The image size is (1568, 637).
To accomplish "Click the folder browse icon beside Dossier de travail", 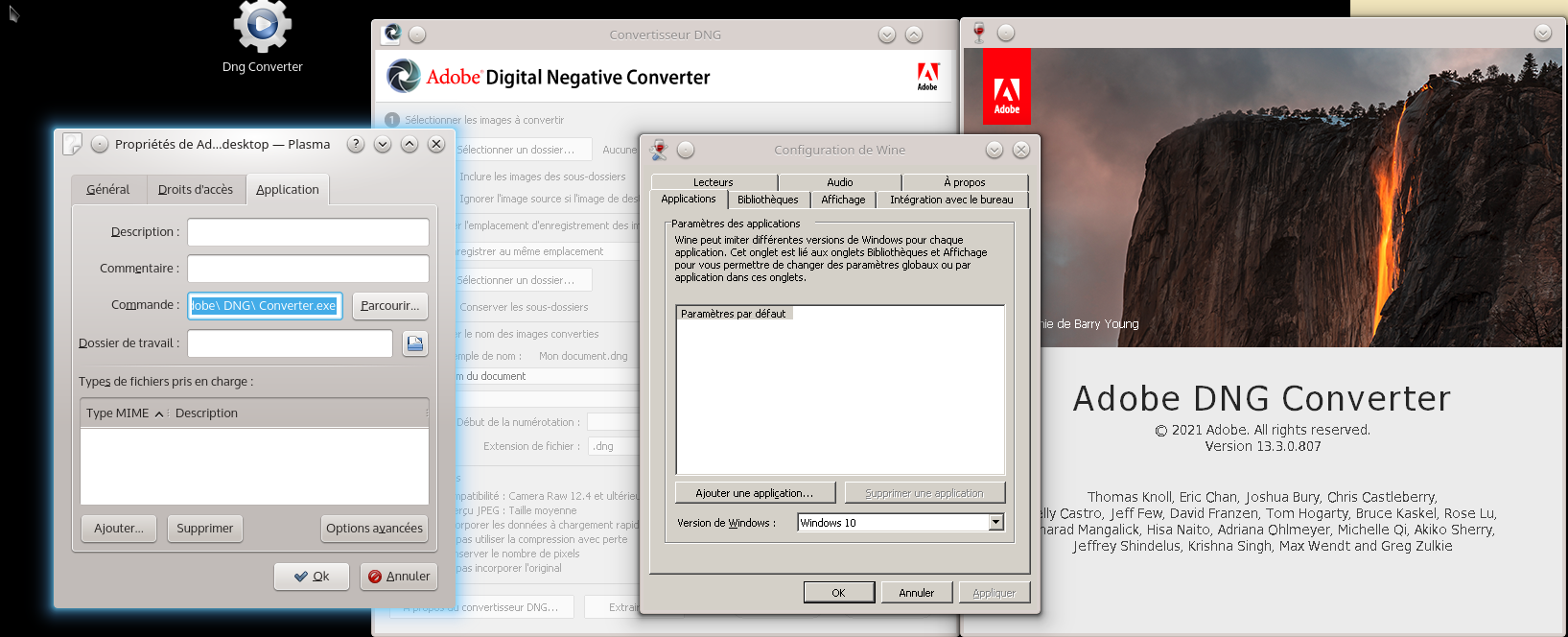I will tap(415, 343).
